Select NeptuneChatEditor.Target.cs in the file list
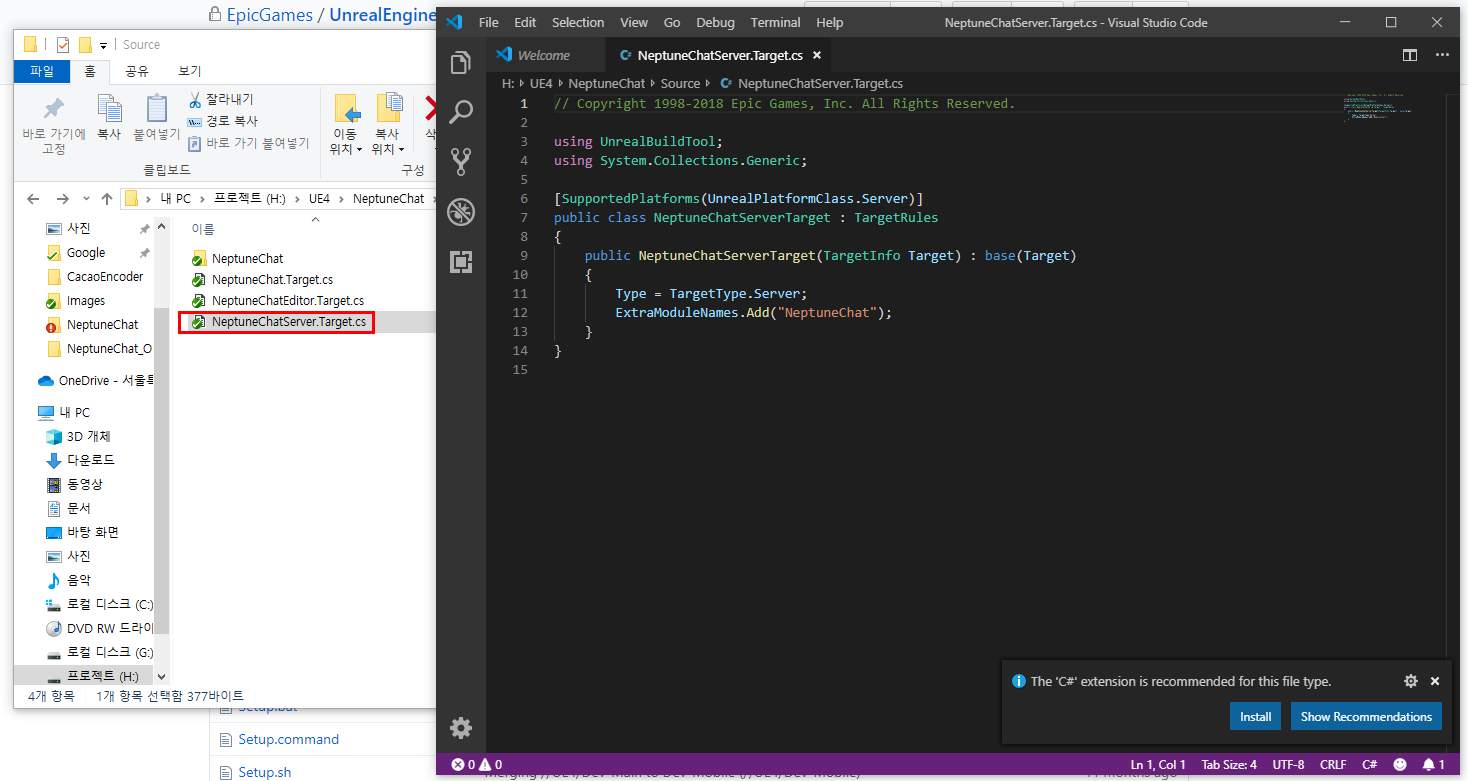 pos(278,300)
